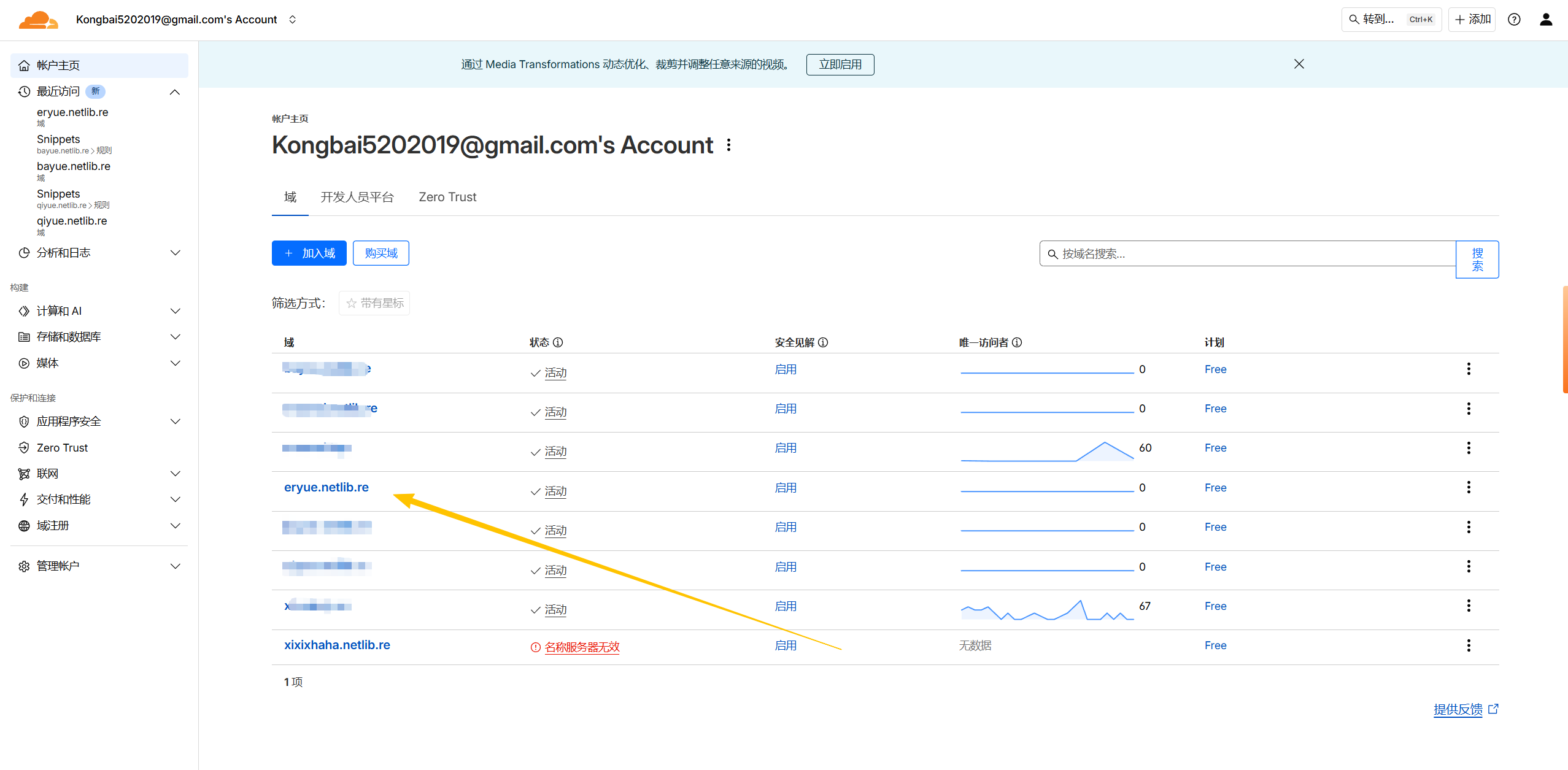1568x770 pixels.
Task: Dismiss the Media Transformations banner
Action: (1299, 64)
